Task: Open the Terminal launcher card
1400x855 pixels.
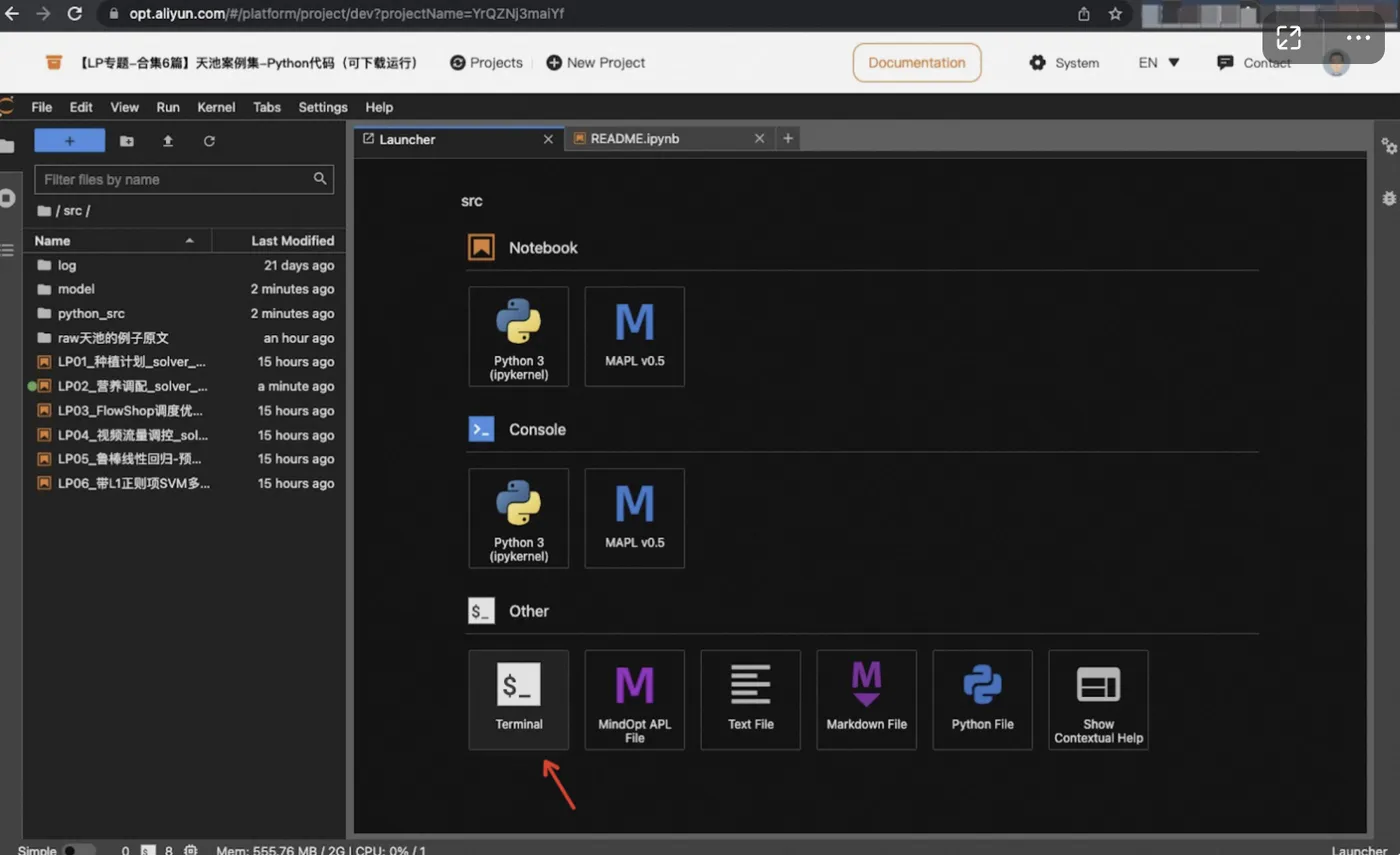Action: click(518, 700)
